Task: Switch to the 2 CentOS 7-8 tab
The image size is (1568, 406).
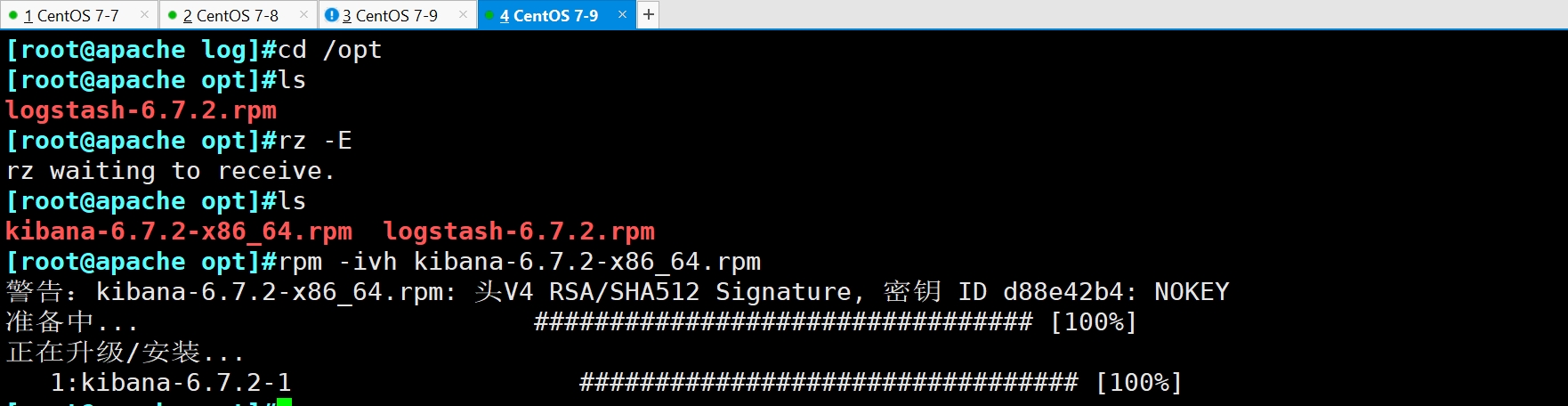Action: [238, 15]
